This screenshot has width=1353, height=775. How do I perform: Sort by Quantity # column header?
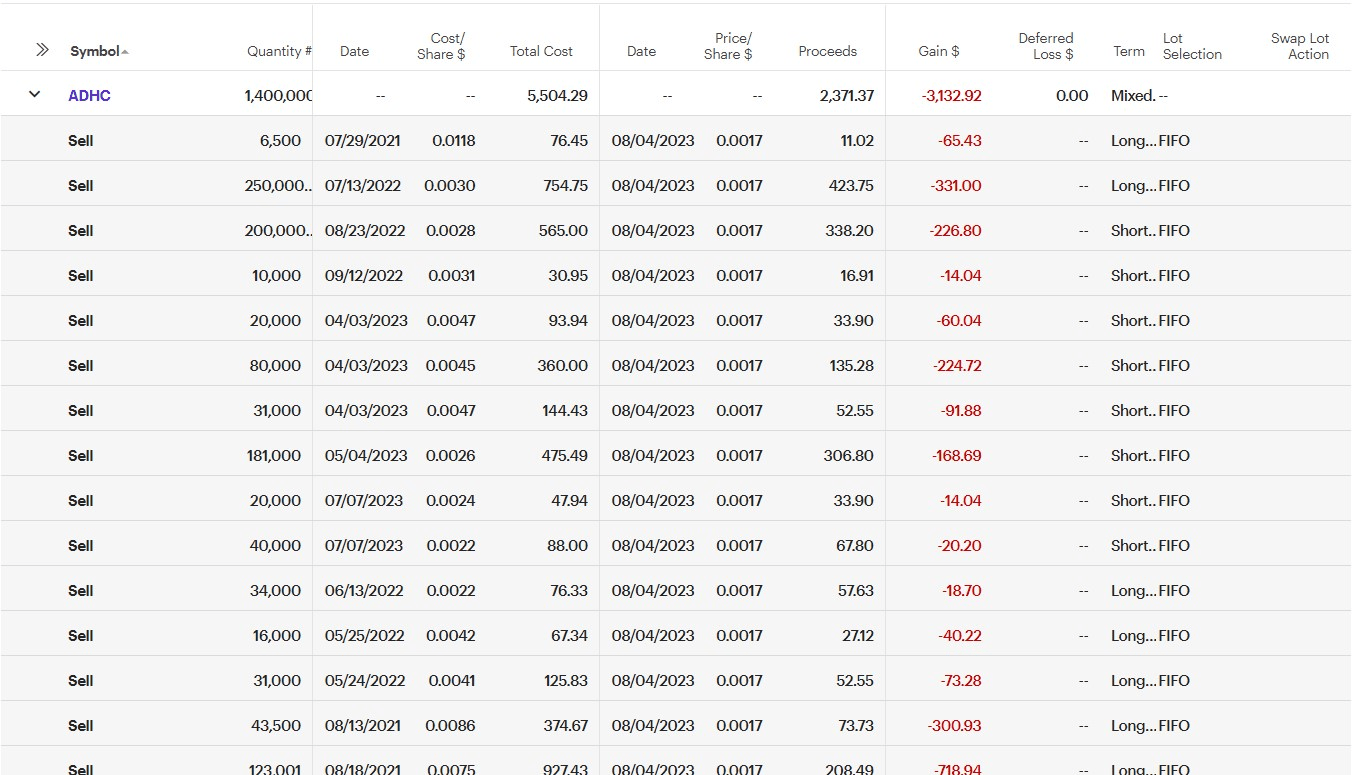pos(279,51)
